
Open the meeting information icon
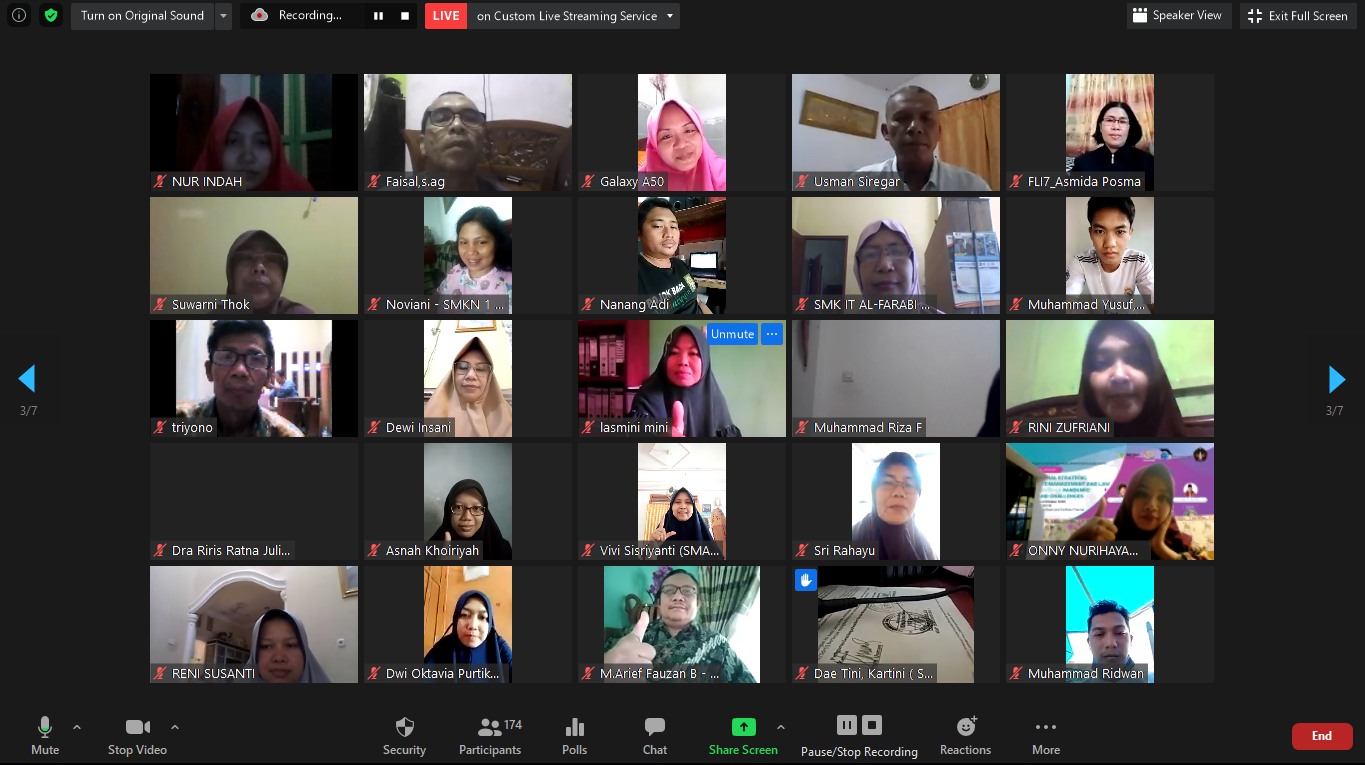tap(19, 16)
